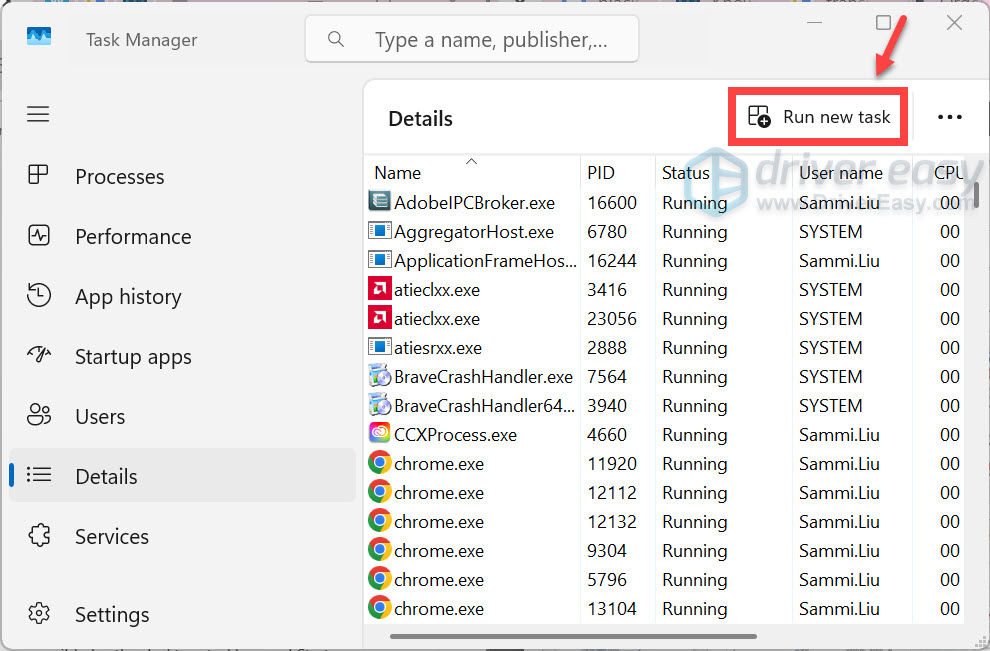
Task: Open the Settings gear icon
Action: click(39, 613)
